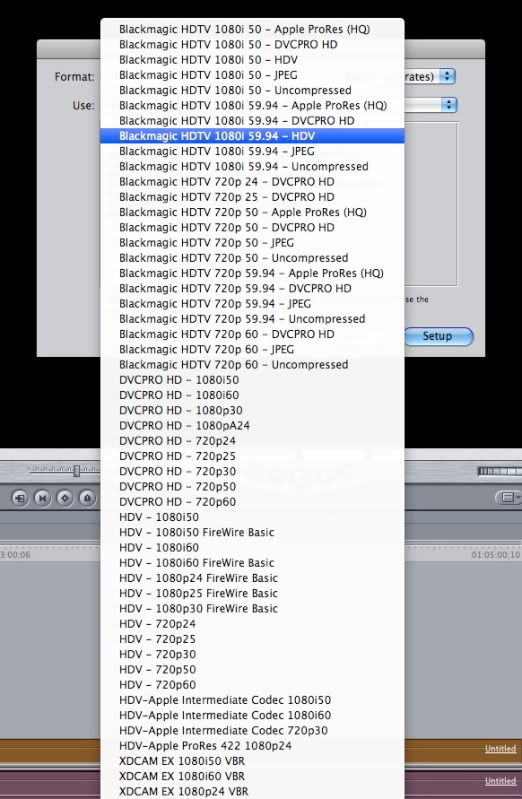
Task: Select Blackmagic HDTV 720p 59.94 – JPEG
Action: click(x=252, y=304)
